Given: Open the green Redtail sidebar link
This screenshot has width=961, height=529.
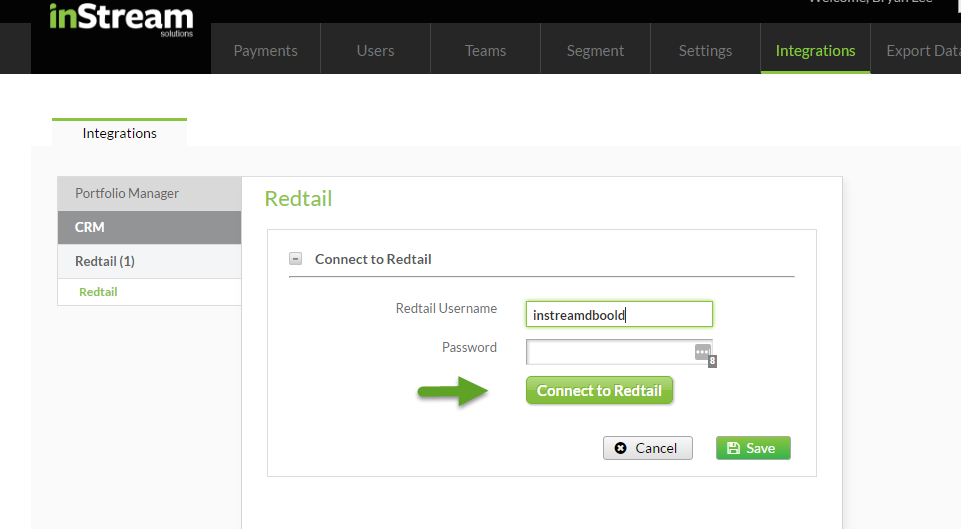Looking at the screenshot, I should click(98, 292).
